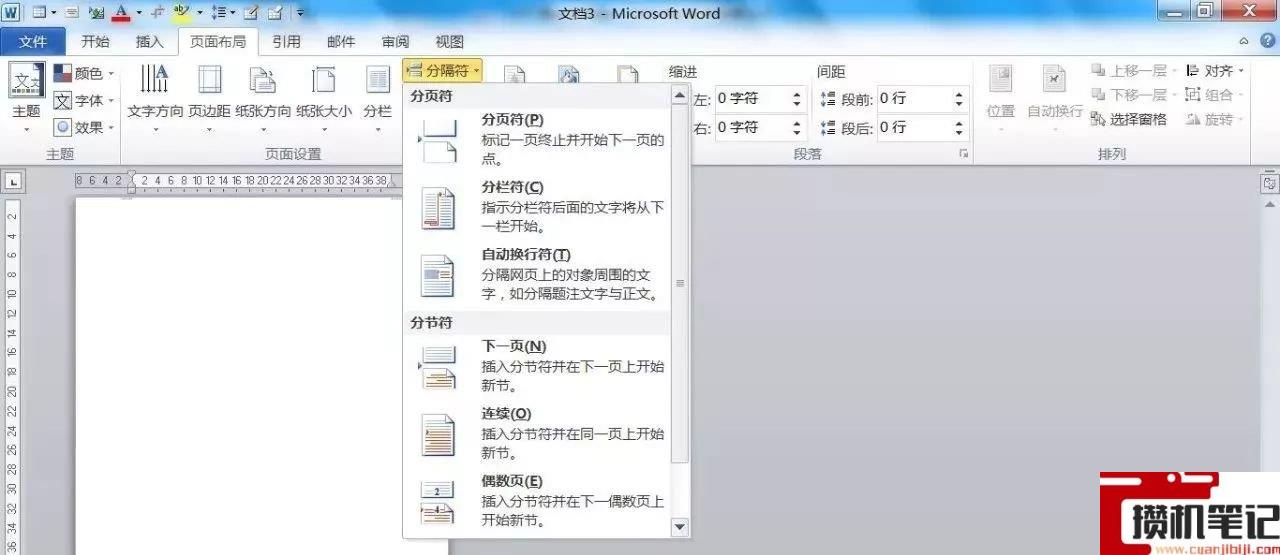Viewport: 1280px width, 555px height.
Task: Open the 选择窗格 selection pane
Action: point(1129,119)
